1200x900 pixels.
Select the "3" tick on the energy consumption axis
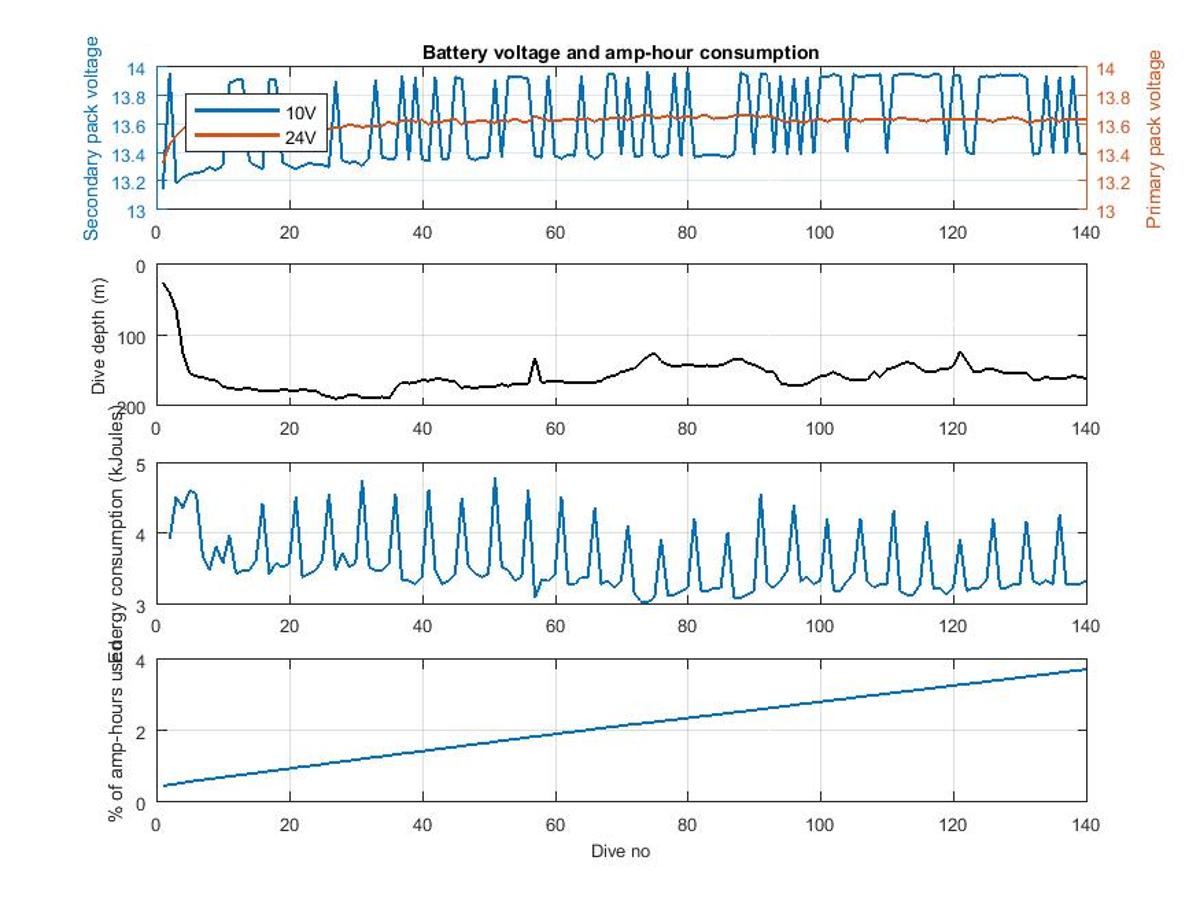tap(141, 605)
